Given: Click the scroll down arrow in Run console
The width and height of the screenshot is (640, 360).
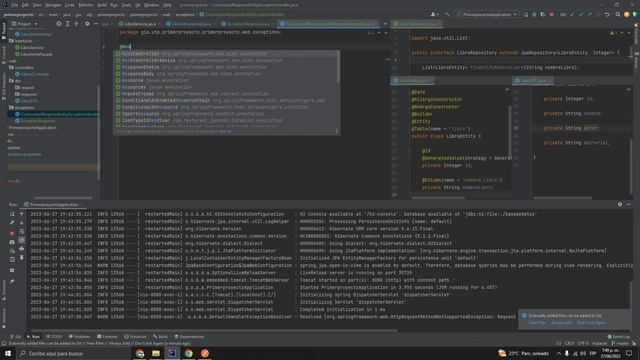Looking at the screenshot, I should pyautogui.click(x=22, y=222).
